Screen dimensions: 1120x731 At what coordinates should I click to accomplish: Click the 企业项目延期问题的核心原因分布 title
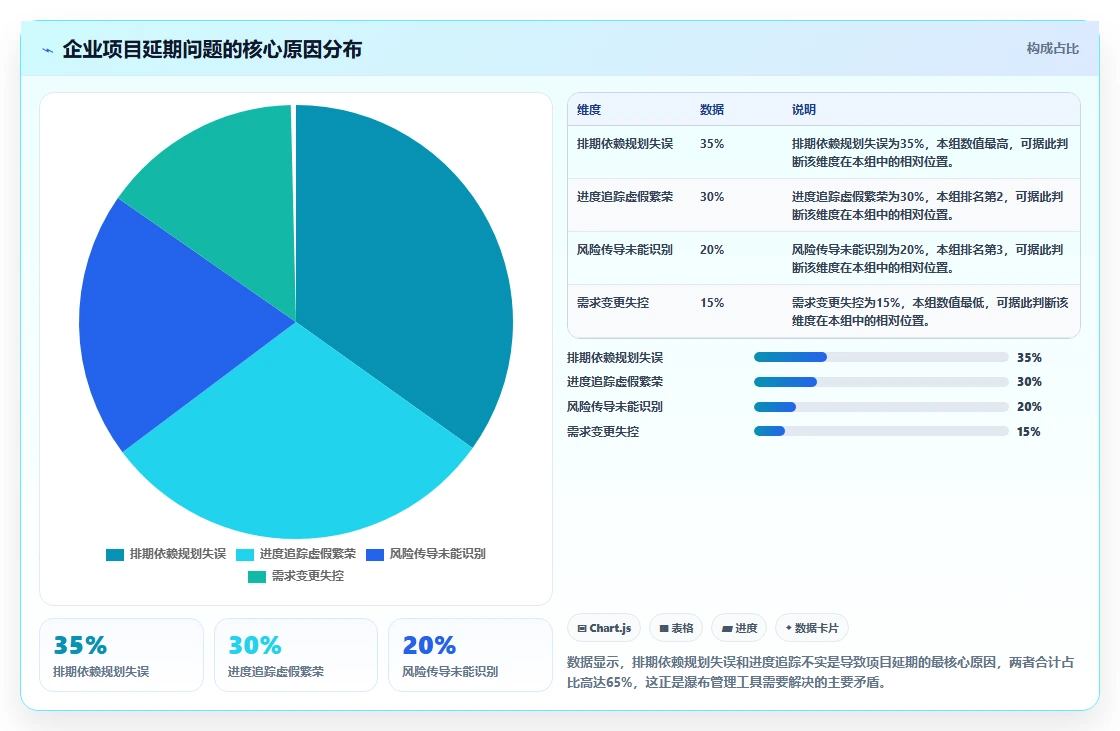[212, 49]
